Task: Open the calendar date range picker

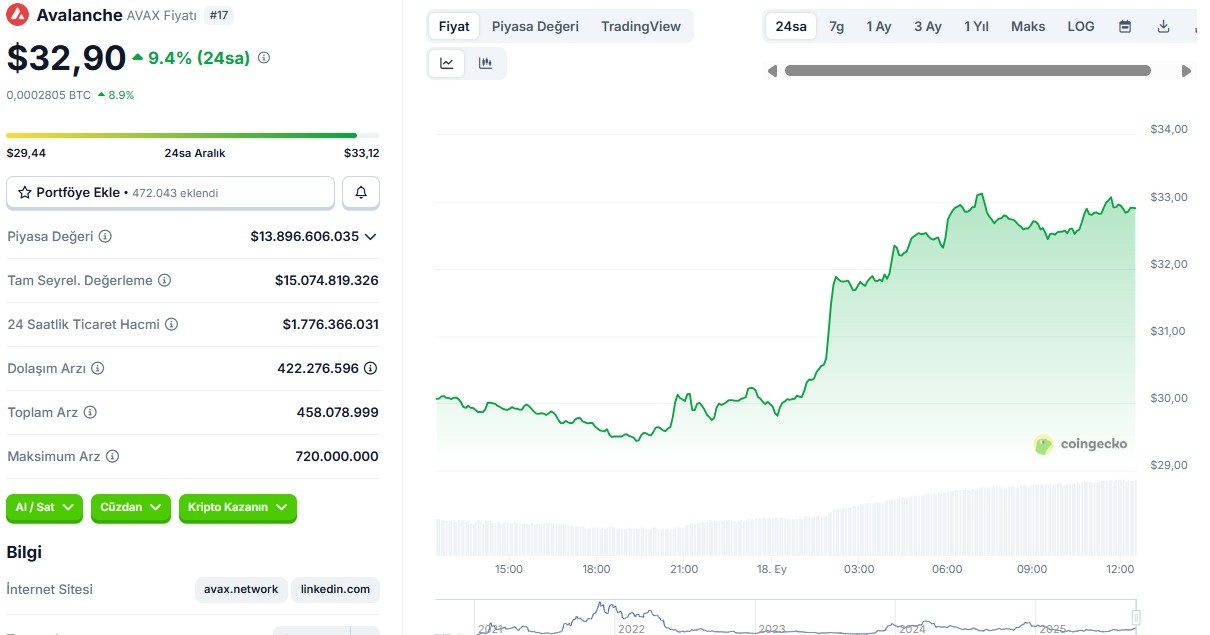Action: (1125, 27)
